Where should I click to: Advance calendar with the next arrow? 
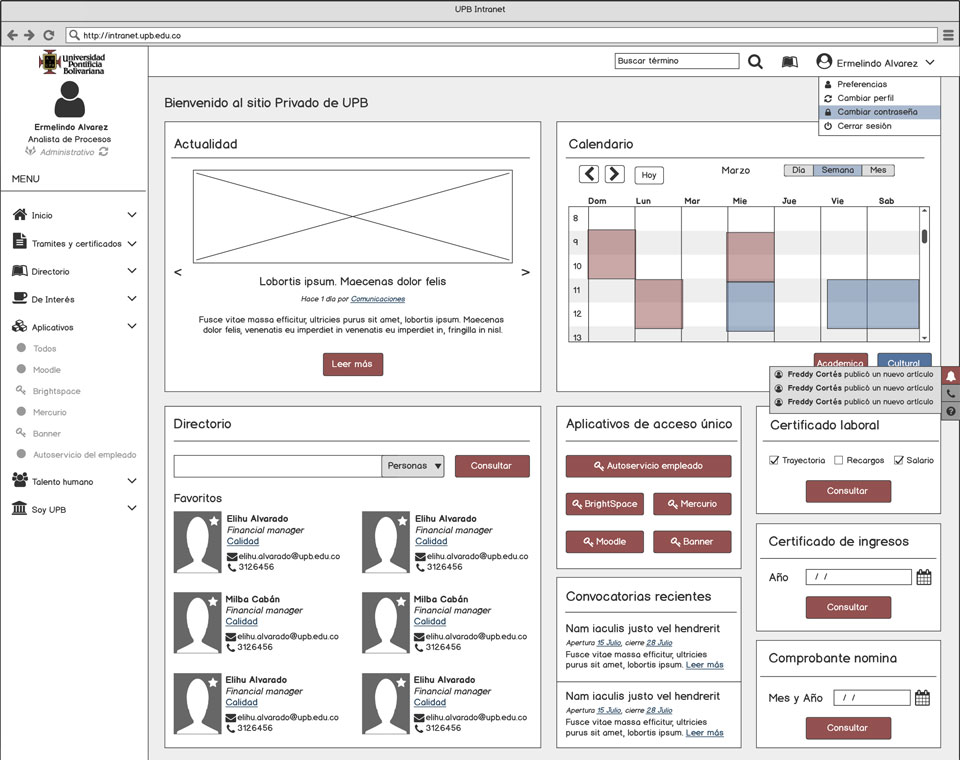(615, 174)
